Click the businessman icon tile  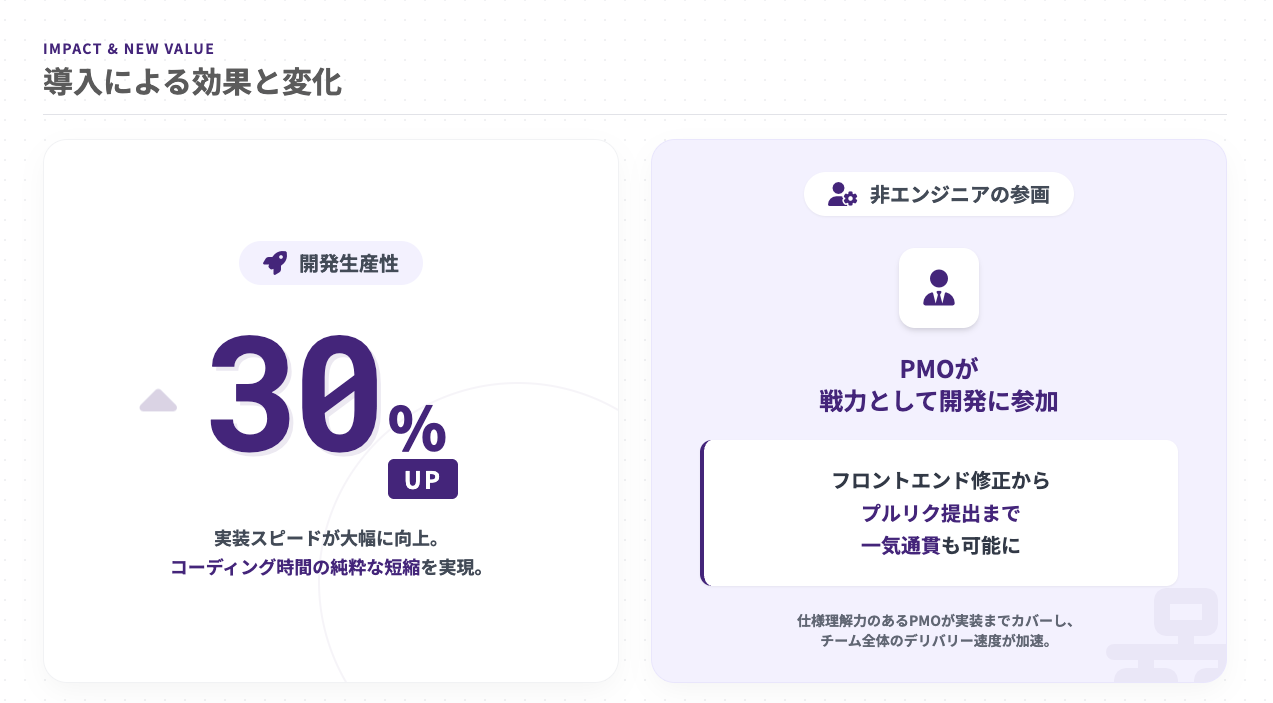(x=938, y=287)
